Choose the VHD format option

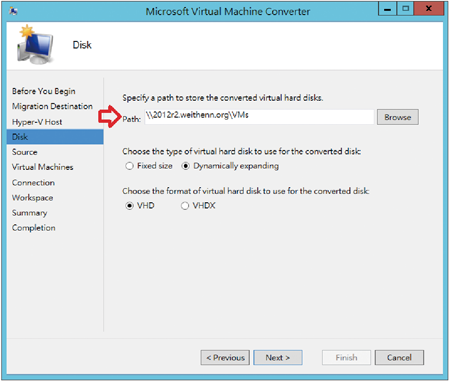(129, 206)
